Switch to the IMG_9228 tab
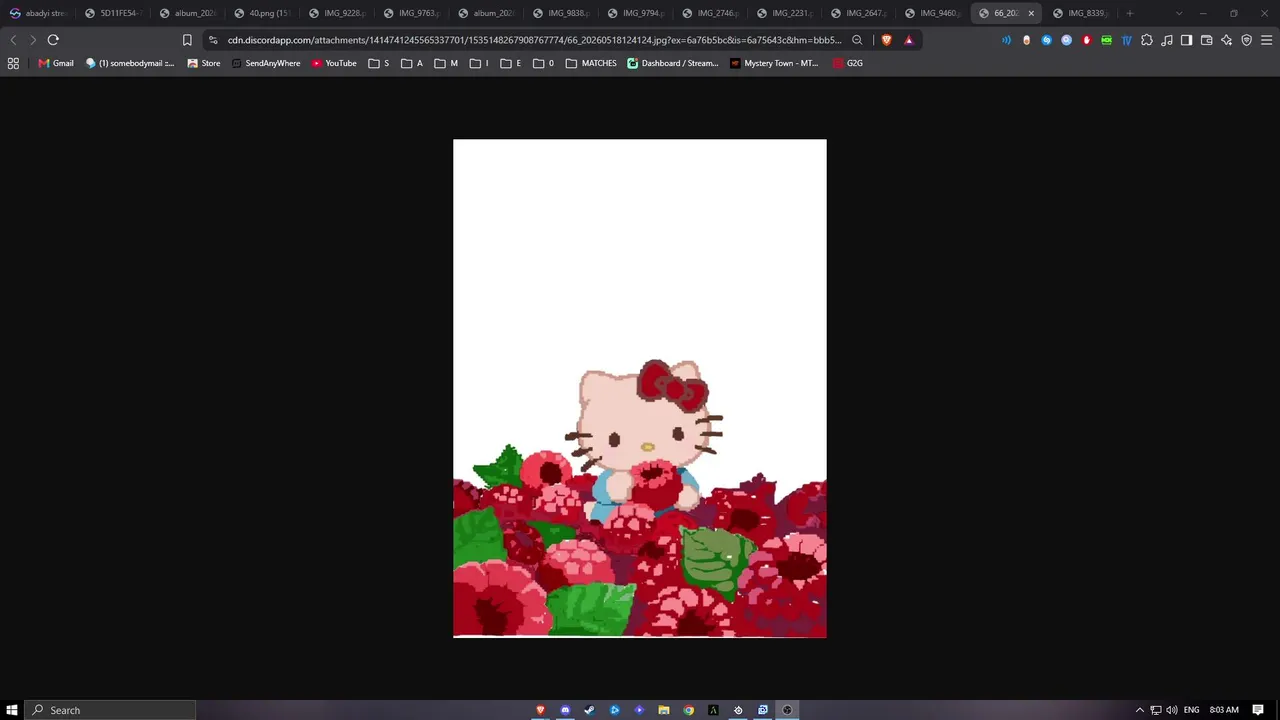Screen dimensions: 1280x720 [337, 13]
